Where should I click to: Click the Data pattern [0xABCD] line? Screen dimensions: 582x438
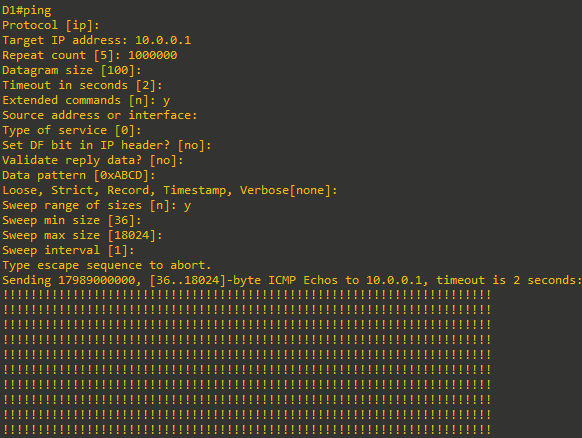(x=79, y=175)
